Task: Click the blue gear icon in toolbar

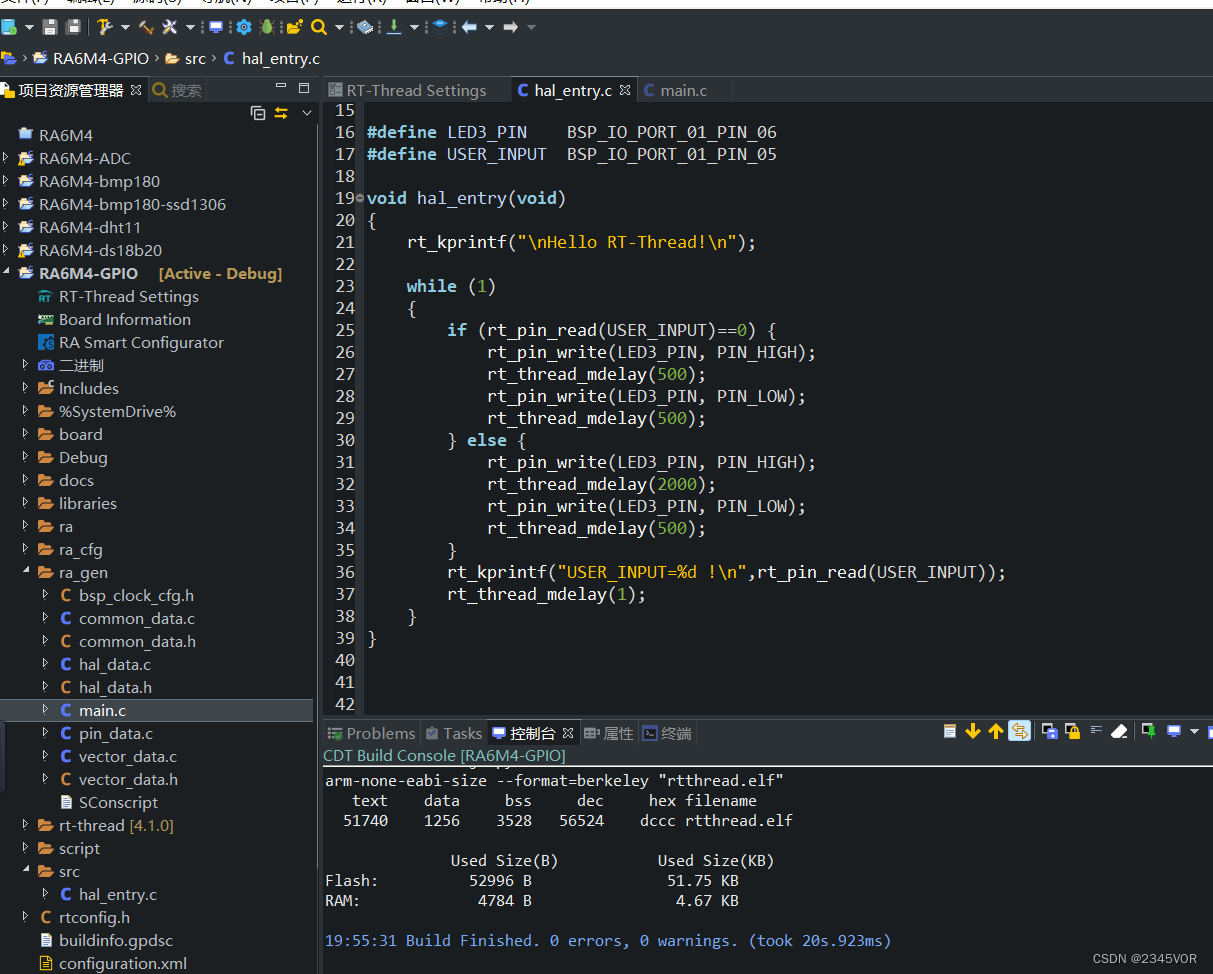Action: pos(244,27)
